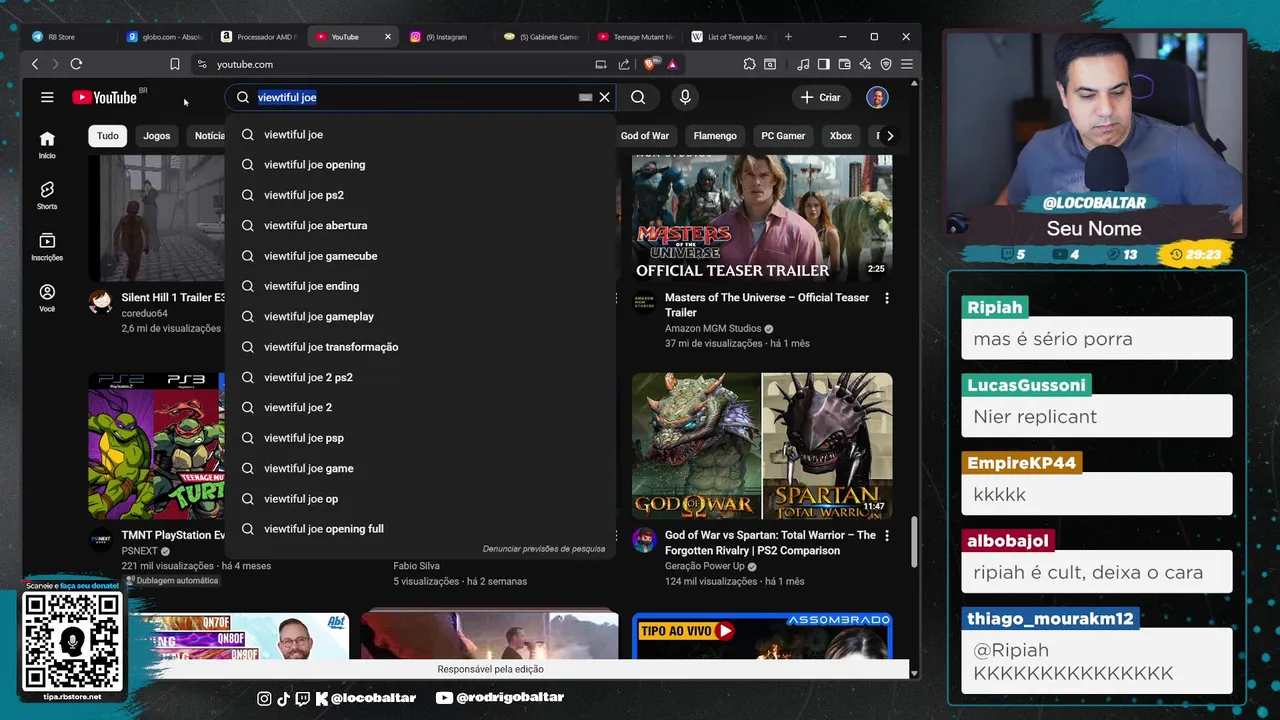This screenshot has width=1280, height=720.
Task: Go back in the browser
Action: point(35,64)
